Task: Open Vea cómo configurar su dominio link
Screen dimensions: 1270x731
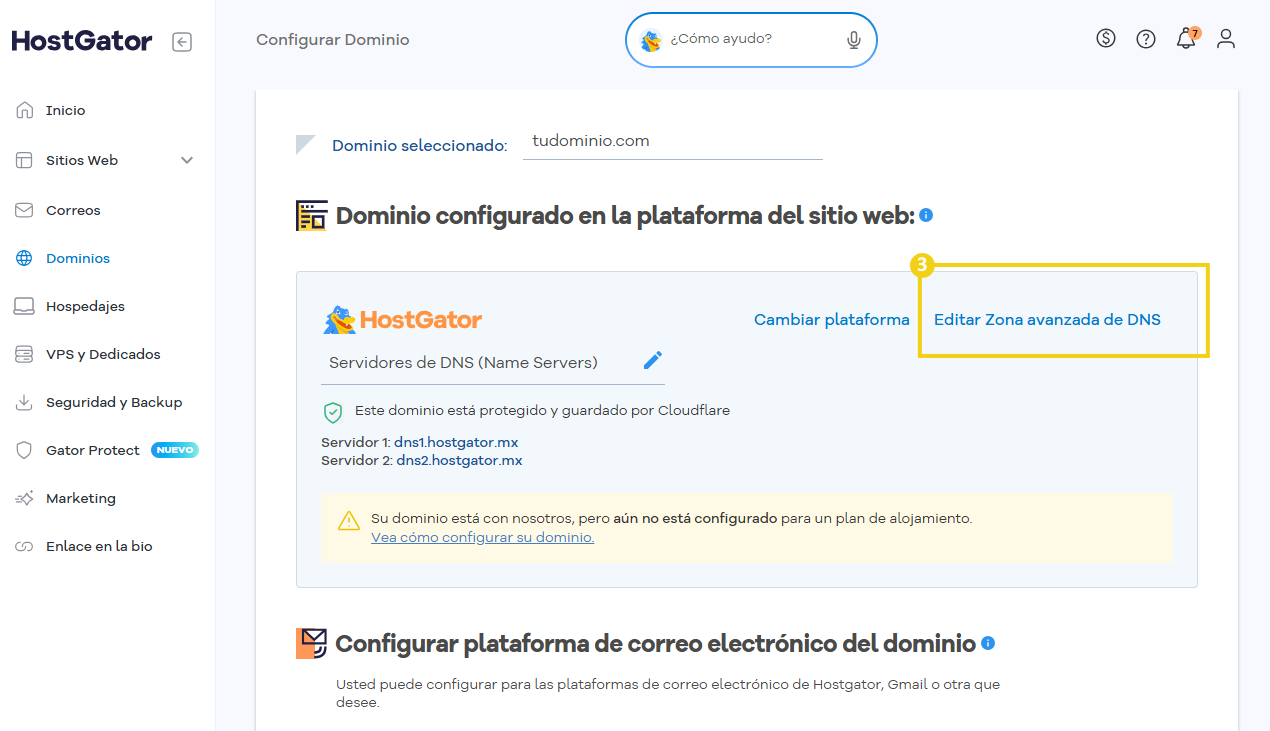Action: (x=482, y=537)
